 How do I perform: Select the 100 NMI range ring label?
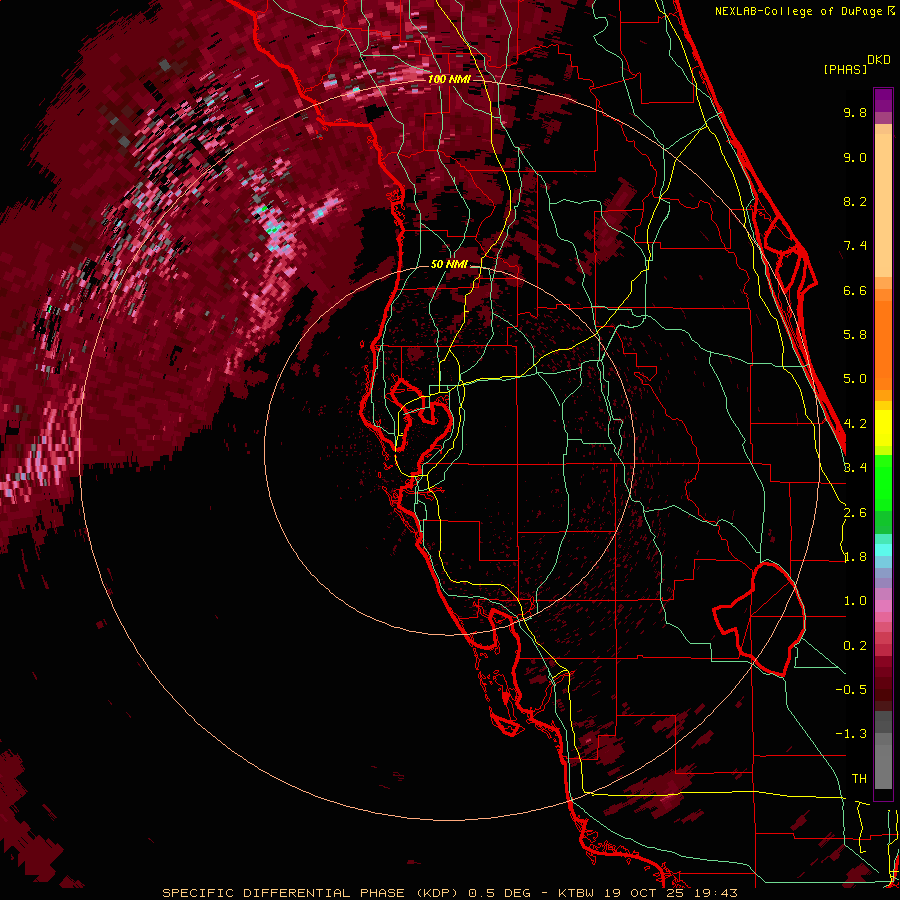(449, 79)
